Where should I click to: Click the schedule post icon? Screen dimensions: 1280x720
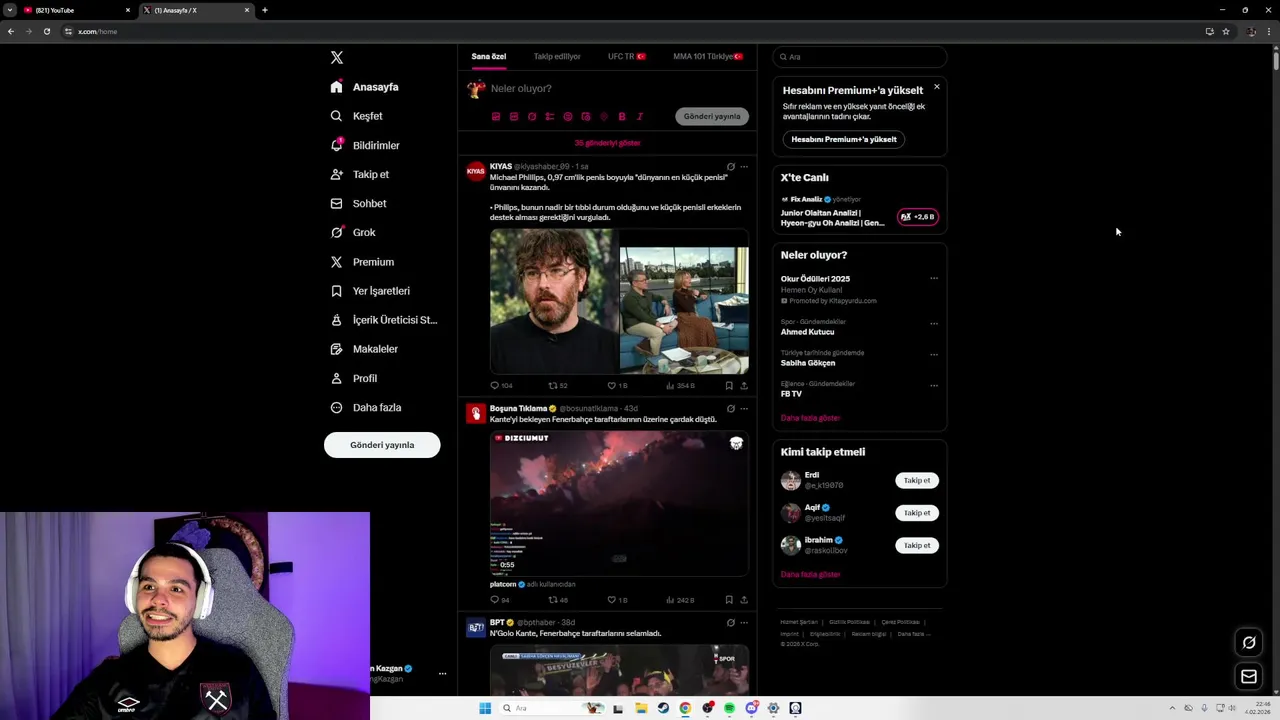586,117
